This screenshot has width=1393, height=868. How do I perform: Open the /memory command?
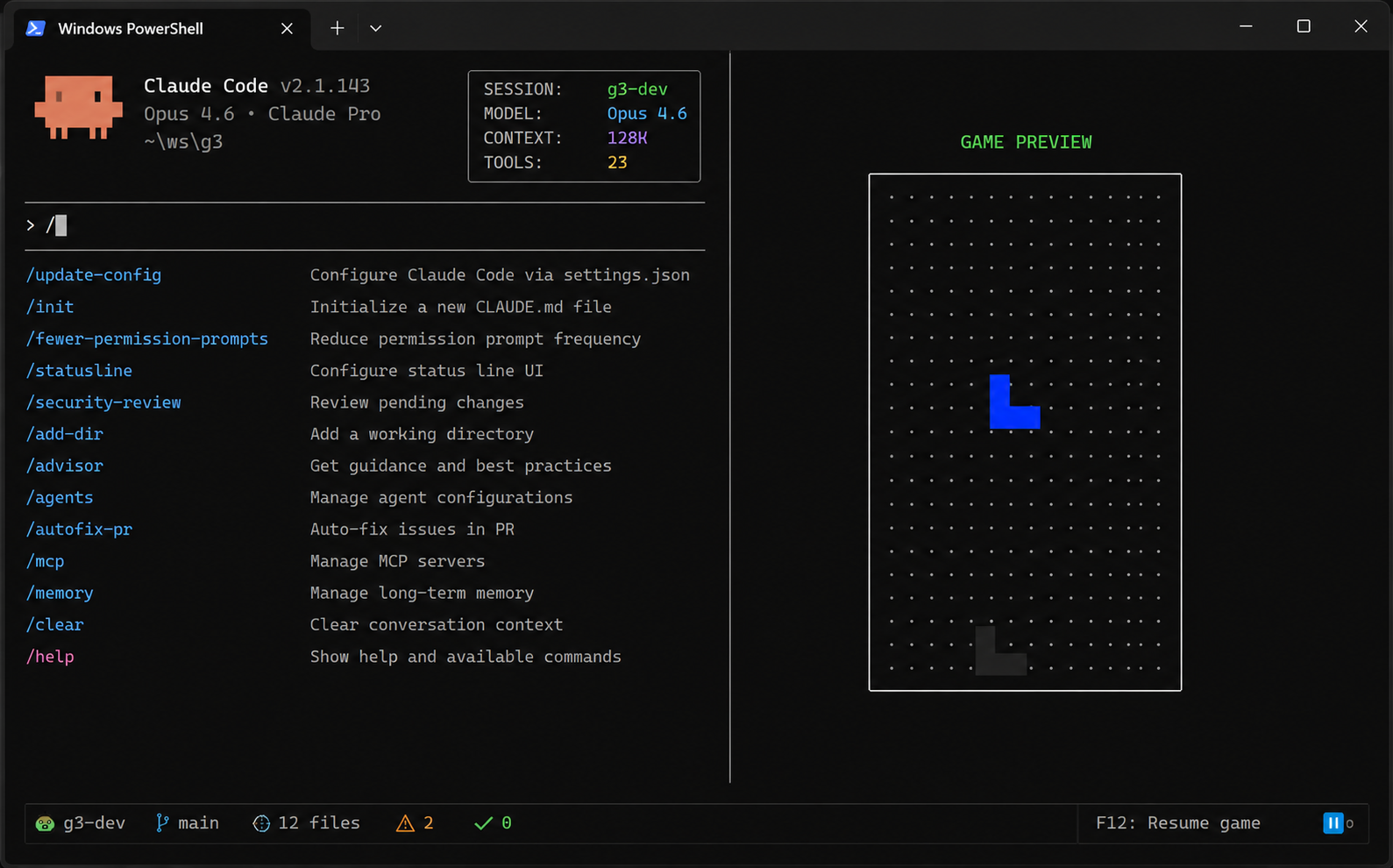(59, 593)
